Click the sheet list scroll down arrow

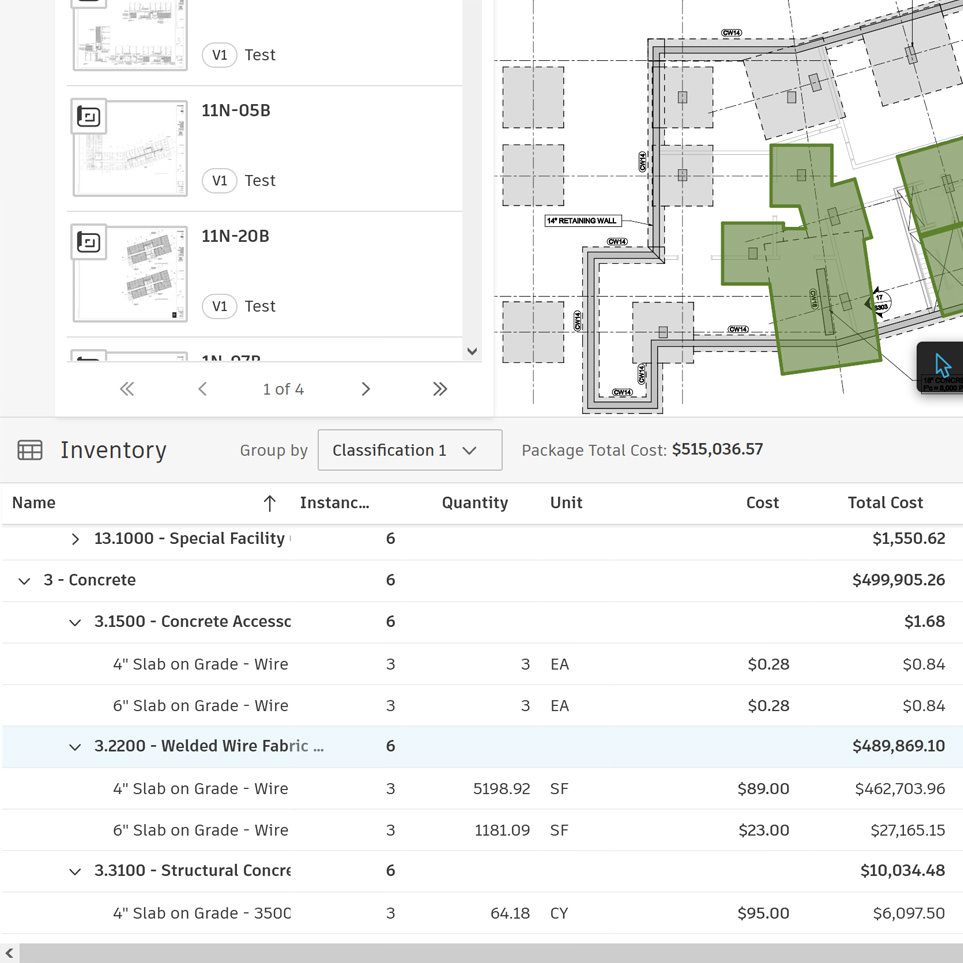pyautogui.click(x=472, y=352)
